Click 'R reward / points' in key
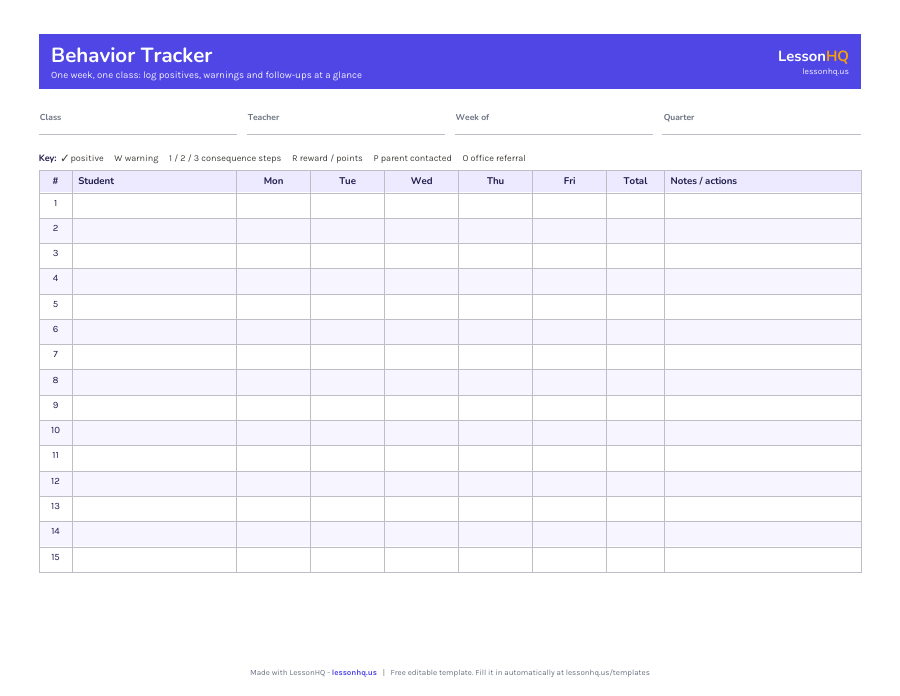Viewport: 900px width, 696px height. tap(327, 158)
